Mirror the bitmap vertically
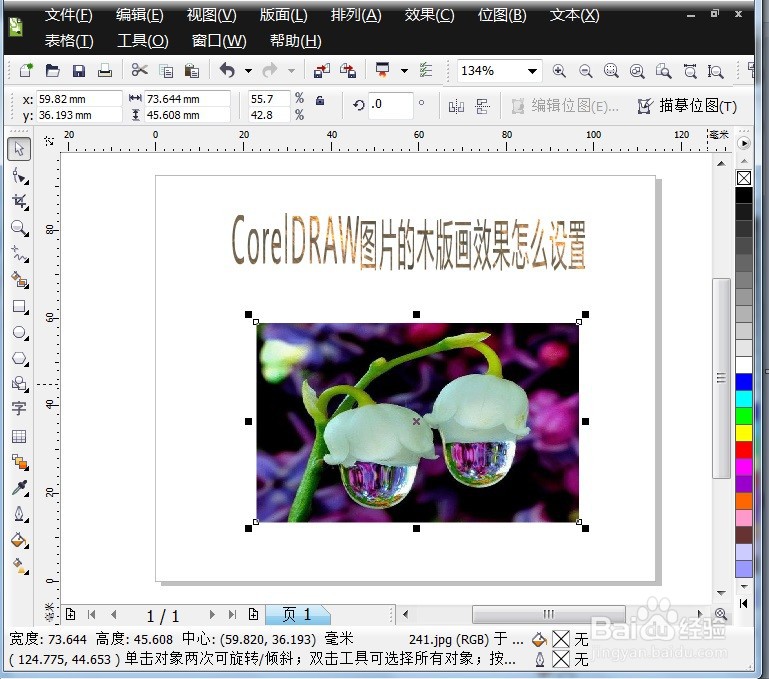769x679 pixels. pos(483,106)
